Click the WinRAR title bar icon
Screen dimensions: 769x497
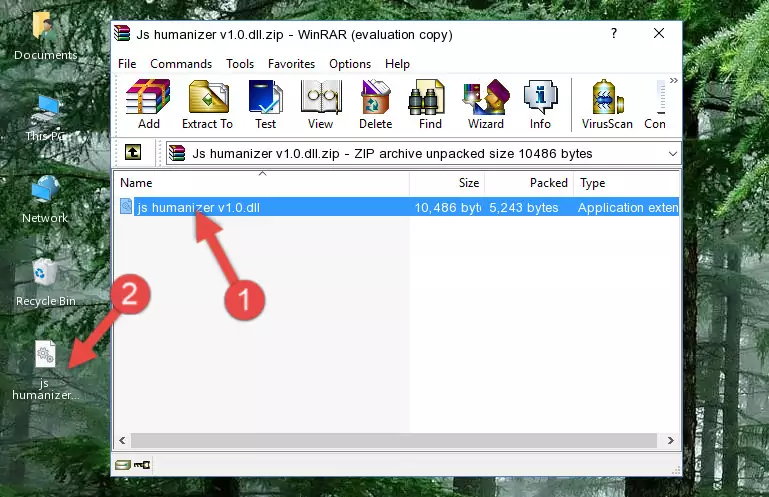[122, 33]
